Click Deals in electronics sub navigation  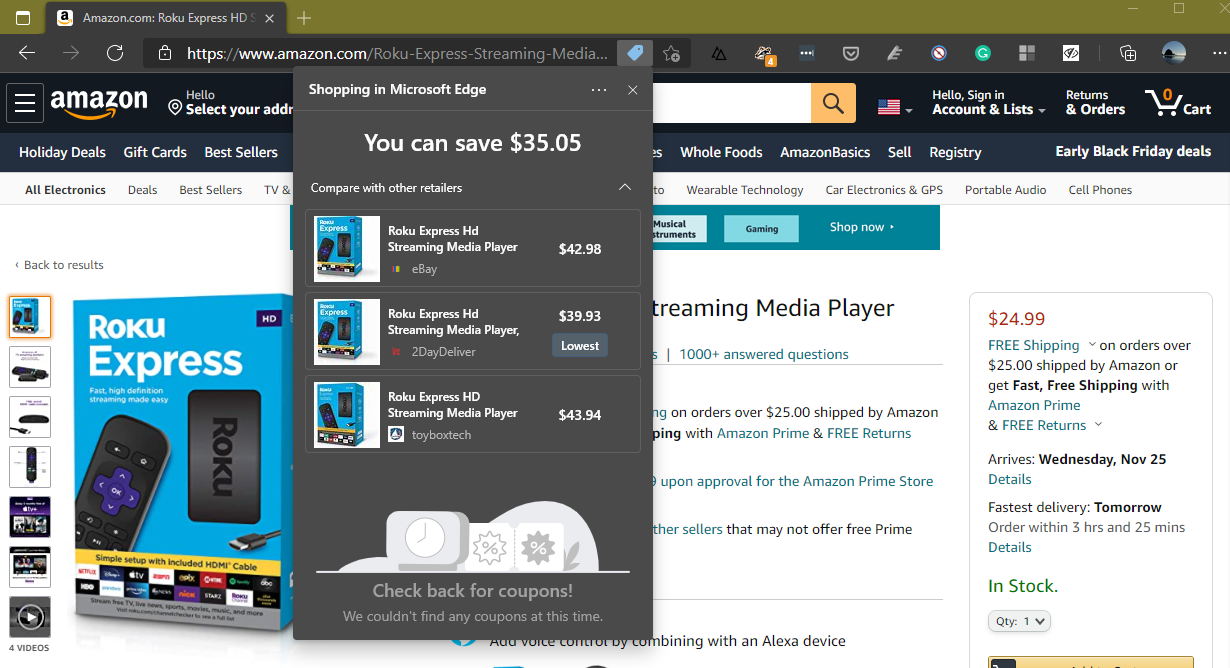pos(142,190)
